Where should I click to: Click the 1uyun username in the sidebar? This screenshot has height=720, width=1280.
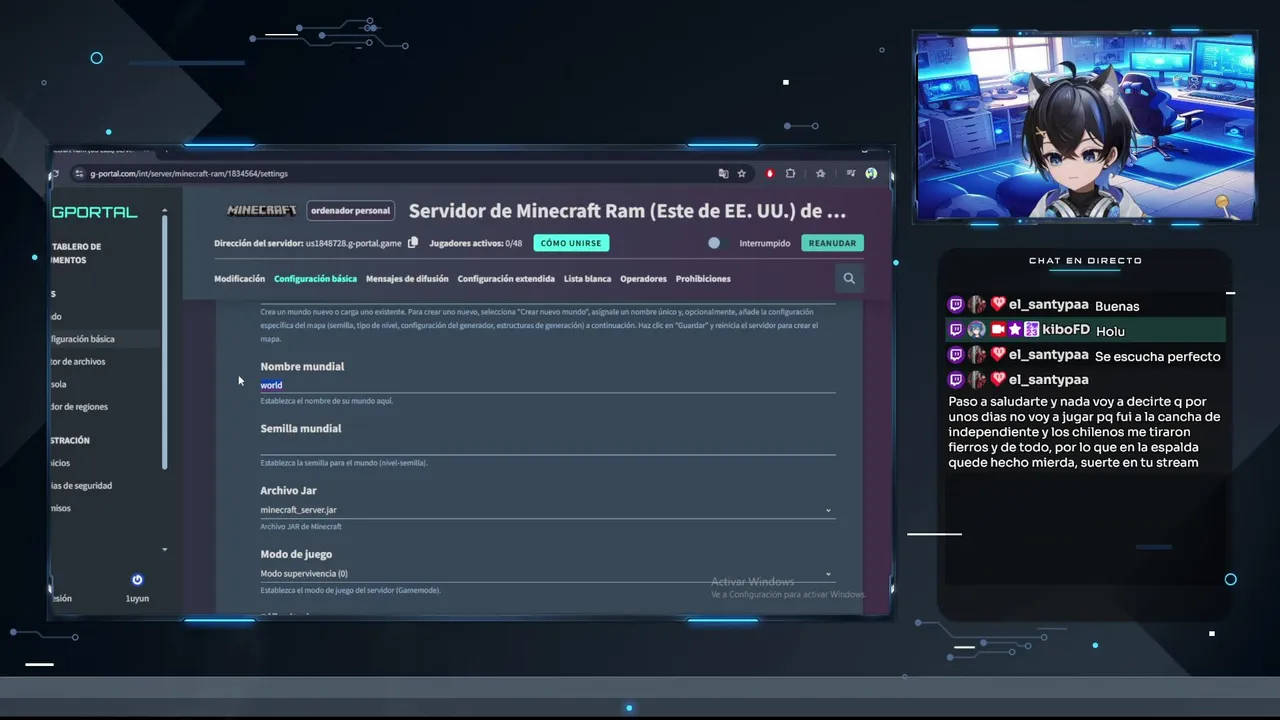pyautogui.click(x=137, y=598)
